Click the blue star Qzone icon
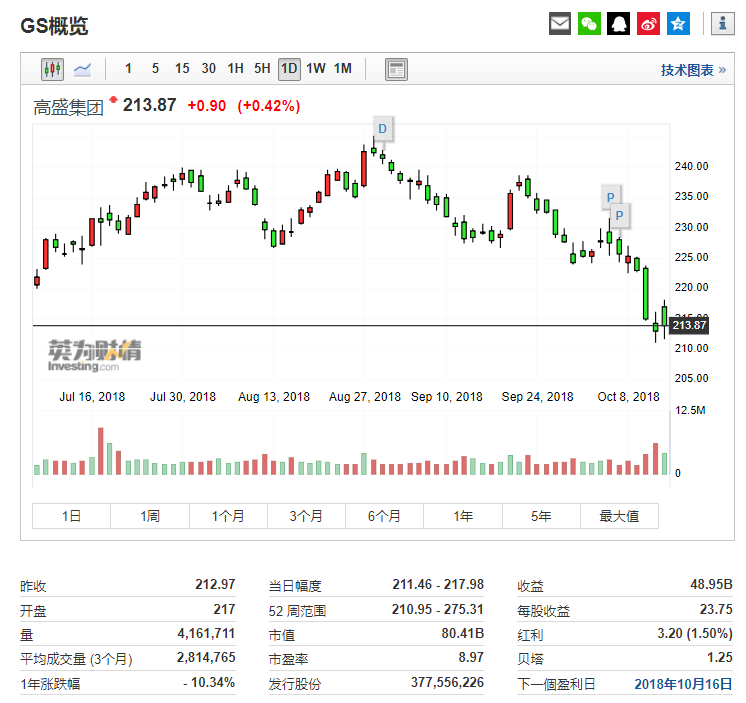 679,24
